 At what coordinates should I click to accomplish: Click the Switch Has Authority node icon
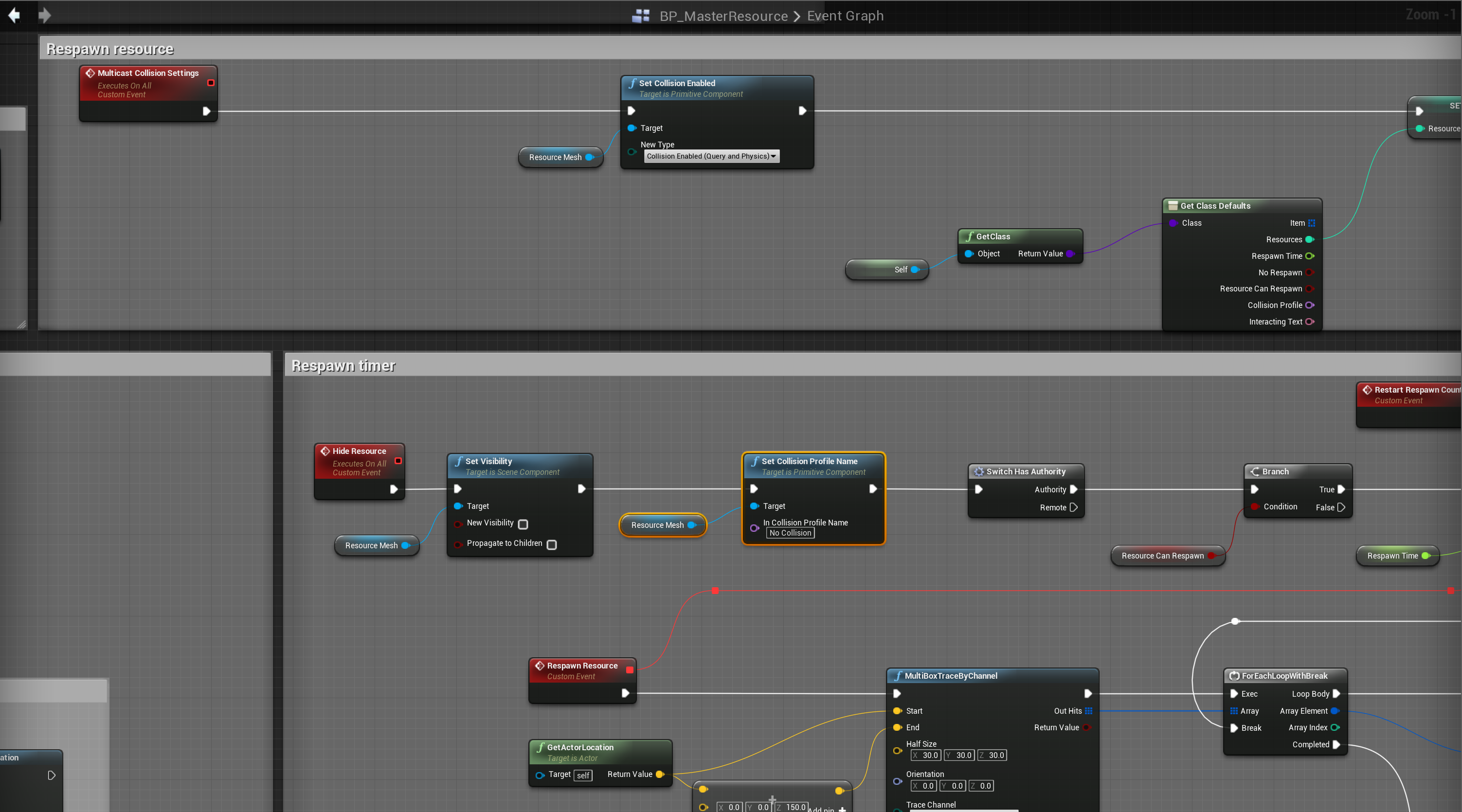pyautogui.click(x=979, y=471)
